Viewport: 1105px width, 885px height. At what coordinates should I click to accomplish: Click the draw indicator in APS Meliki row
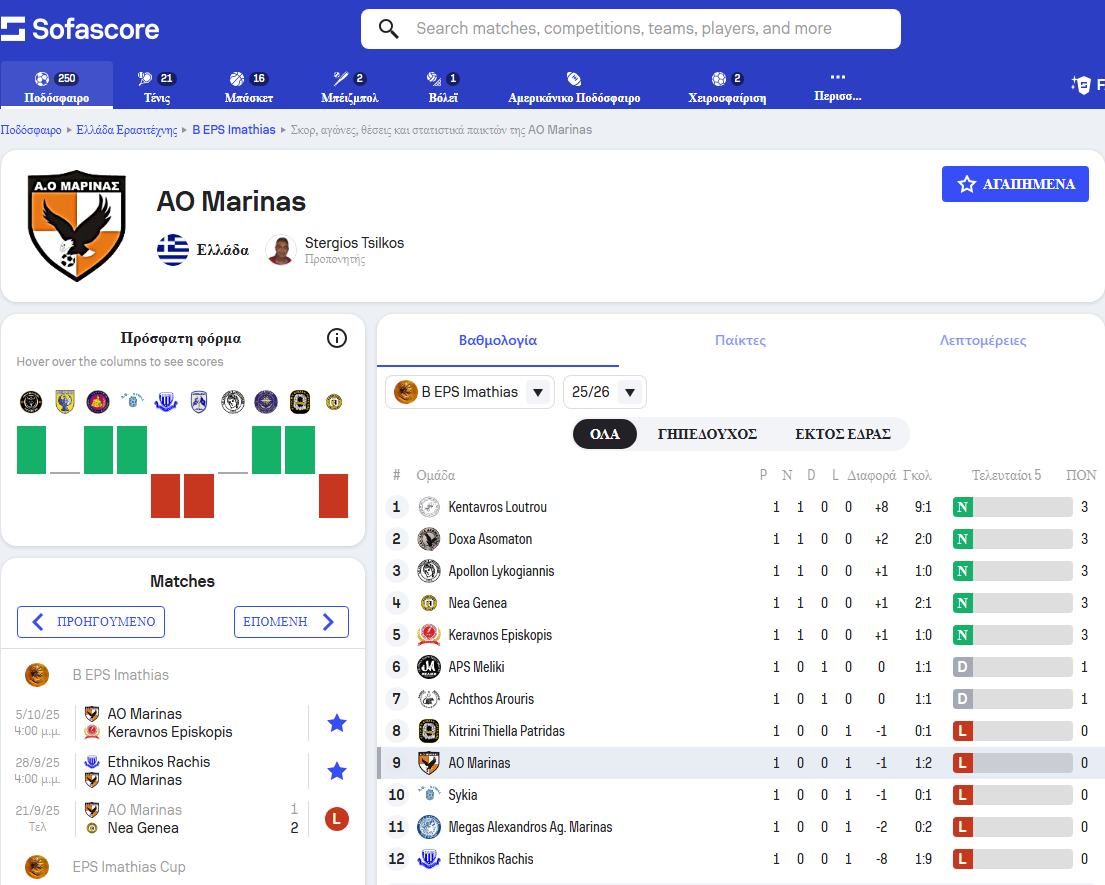click(963, 667)
